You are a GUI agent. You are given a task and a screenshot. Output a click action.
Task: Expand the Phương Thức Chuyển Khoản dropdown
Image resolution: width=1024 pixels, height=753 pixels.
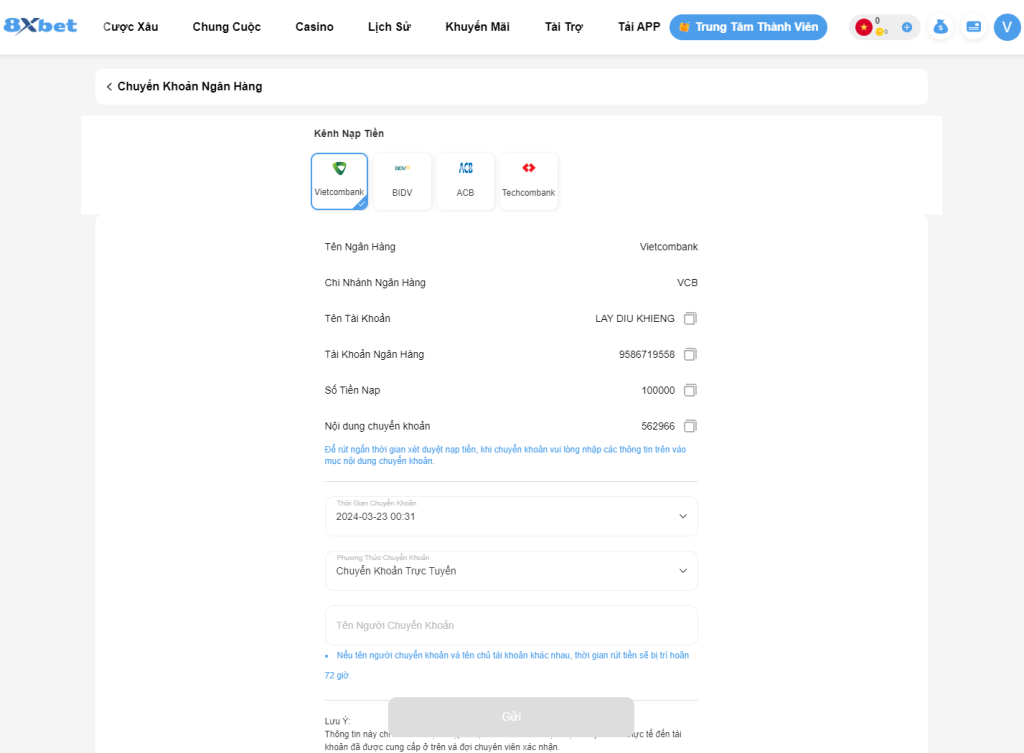(x=511, y=571)
